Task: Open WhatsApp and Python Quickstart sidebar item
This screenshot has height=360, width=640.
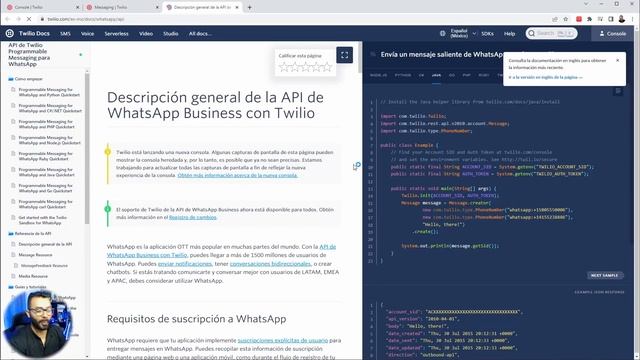Action: [x=49, y=92]
